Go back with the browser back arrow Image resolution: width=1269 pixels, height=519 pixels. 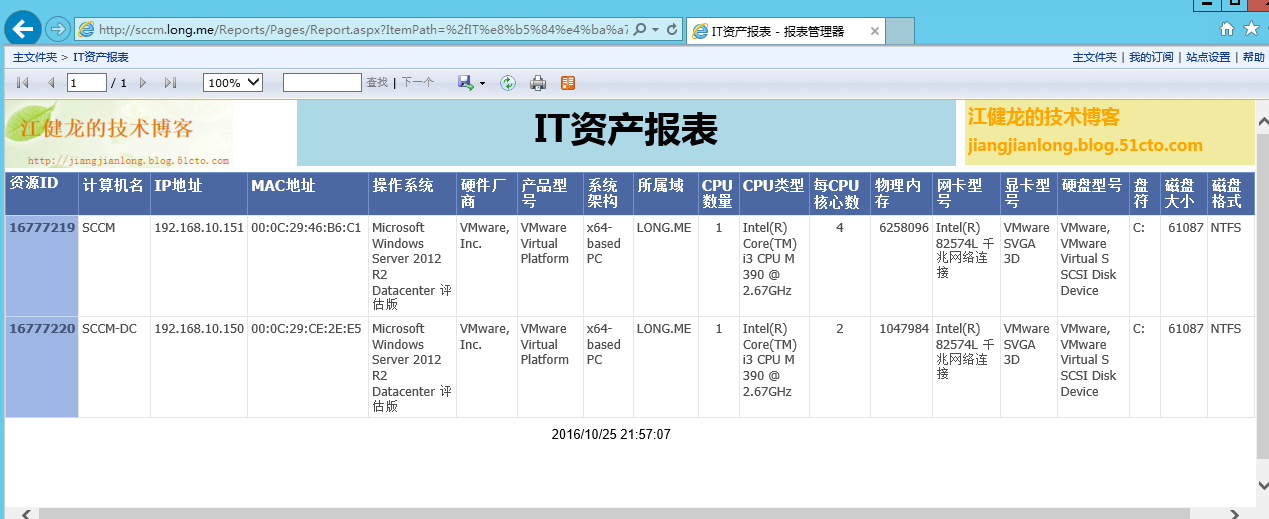(22, 27)
